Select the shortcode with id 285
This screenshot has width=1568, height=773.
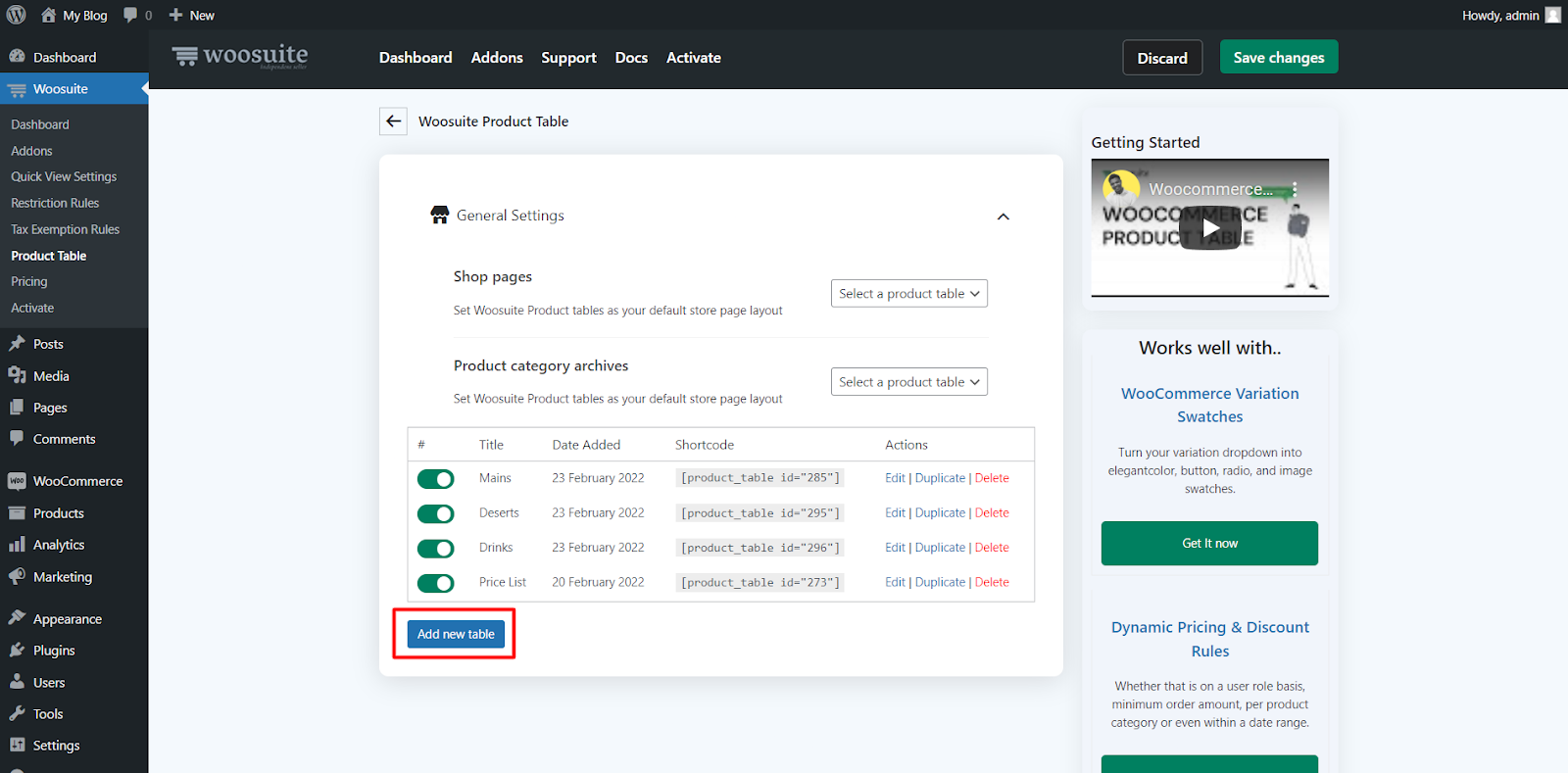point(759,478)
